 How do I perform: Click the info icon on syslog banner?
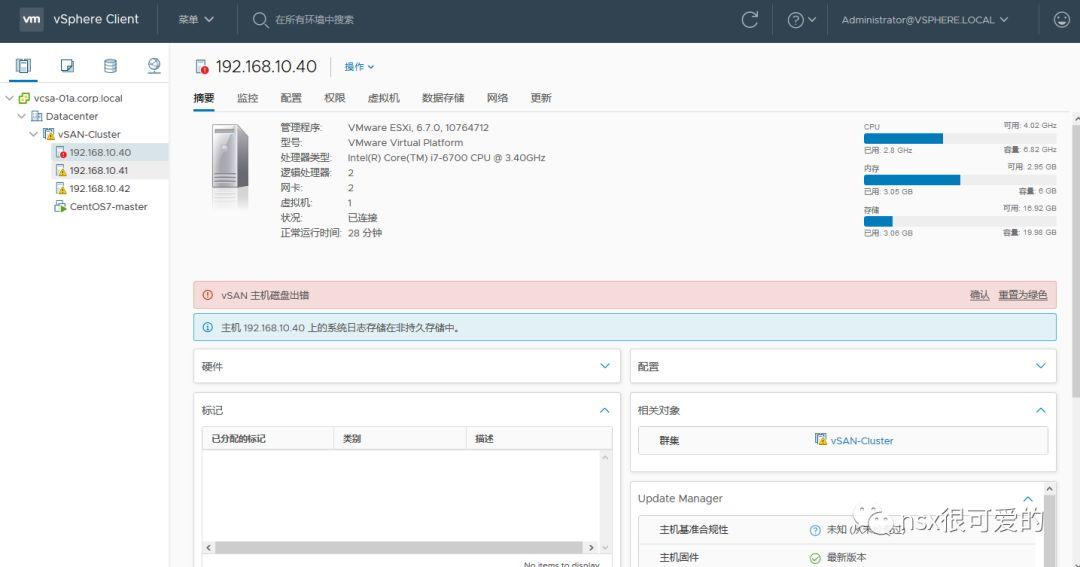click(x=207, y=327)
